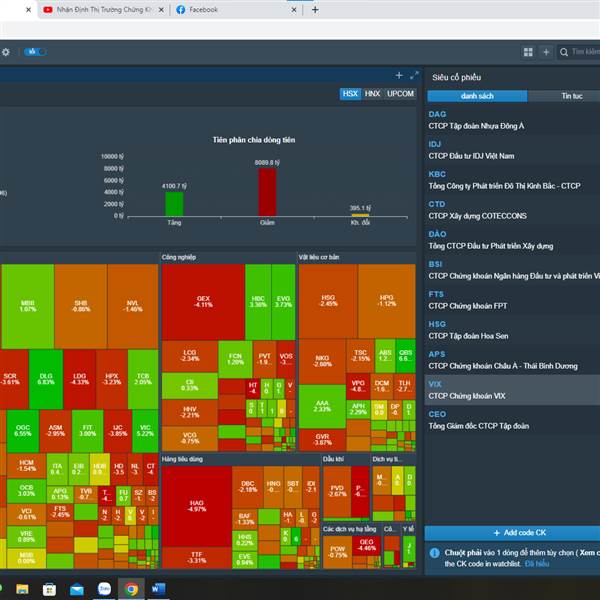This screenshot has height=600, width=600.
Task: Switch to the HNX exchange tab
Action: coord(372,94)
